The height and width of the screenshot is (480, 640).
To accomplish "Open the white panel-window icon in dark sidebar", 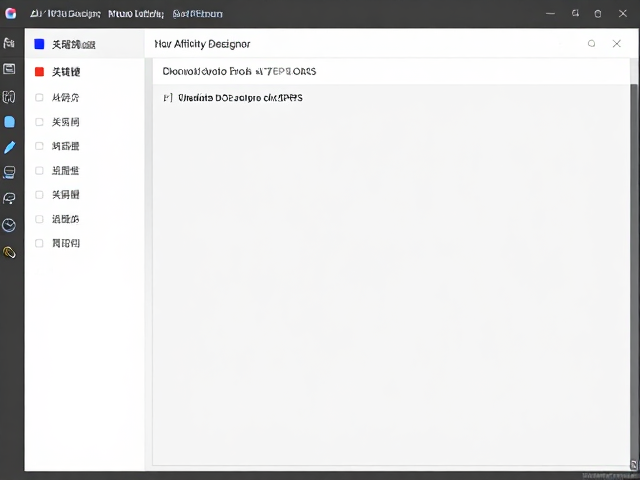I will coord(9,69).
